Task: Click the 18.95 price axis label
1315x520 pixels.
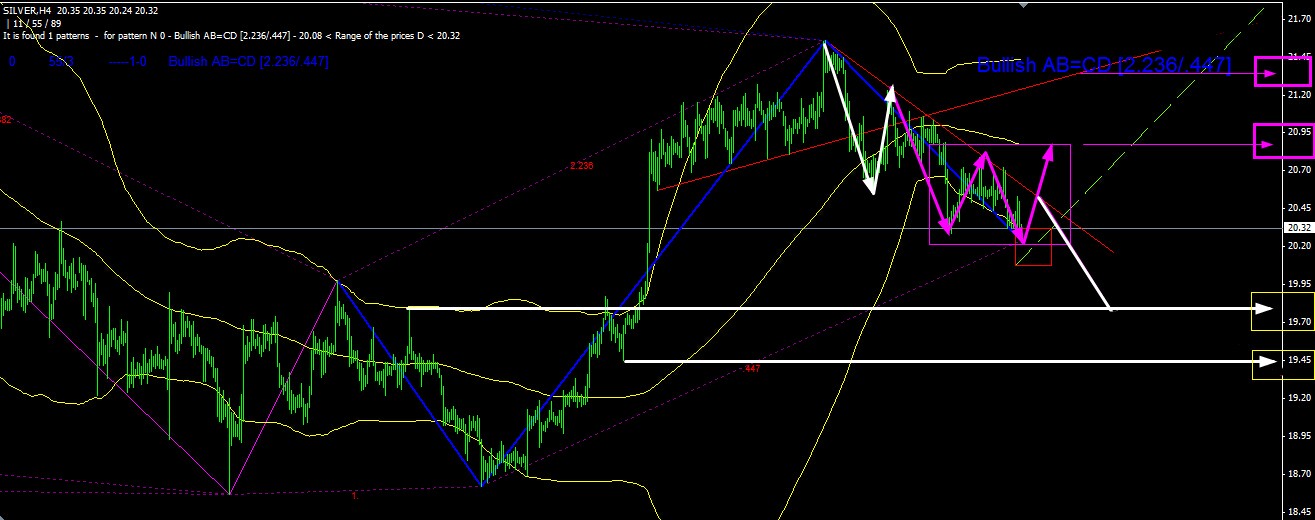Action: [1299, 436]
